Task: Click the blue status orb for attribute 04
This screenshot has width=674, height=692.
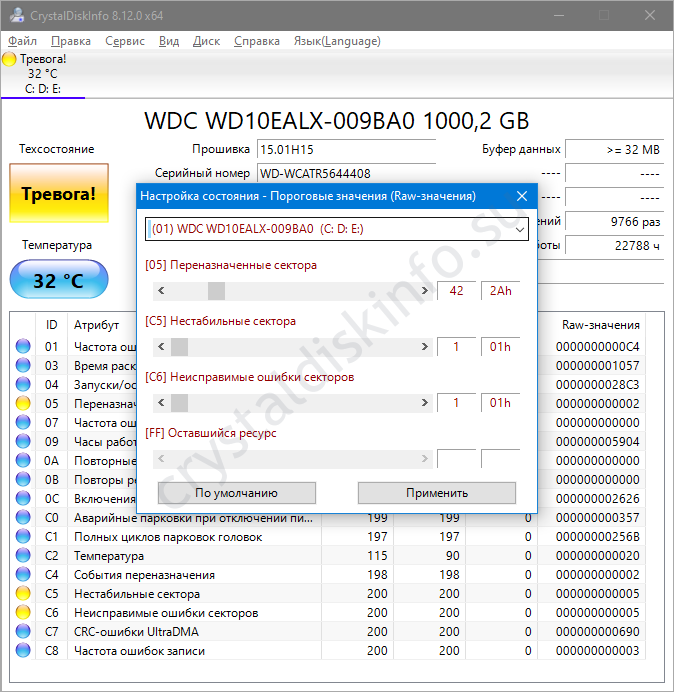Action: click(x=23, y=384)
